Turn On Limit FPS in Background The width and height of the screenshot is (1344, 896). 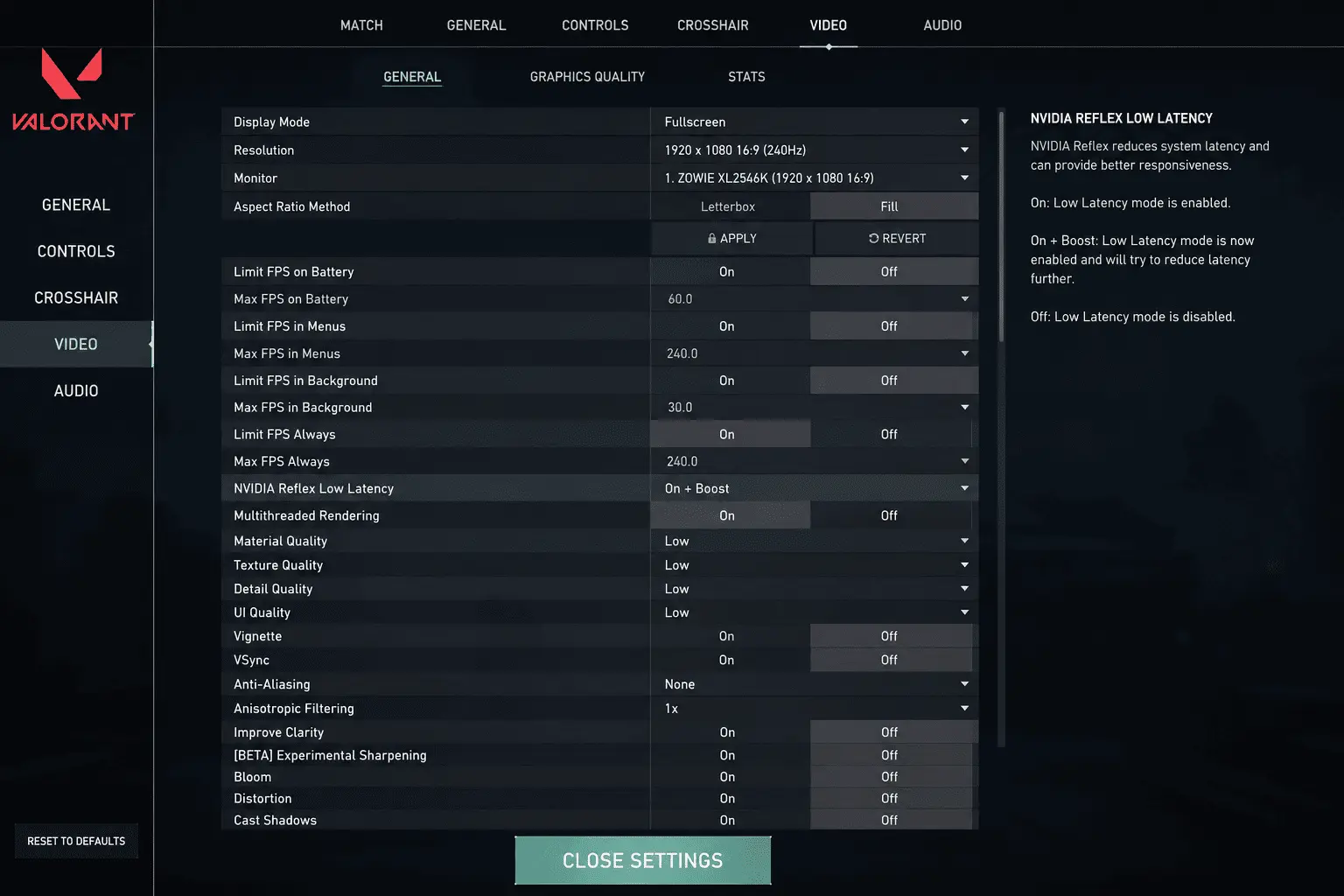click(730, 380)
